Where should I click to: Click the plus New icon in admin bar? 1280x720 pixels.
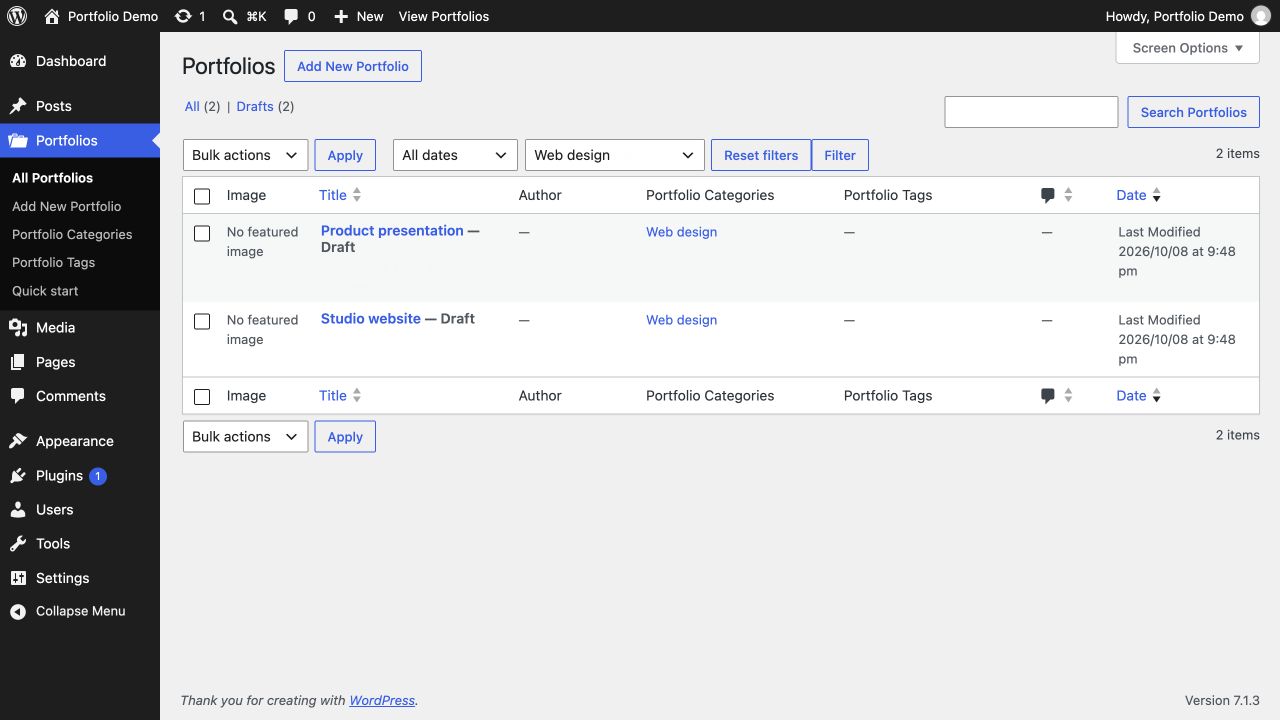click(341, 16)
